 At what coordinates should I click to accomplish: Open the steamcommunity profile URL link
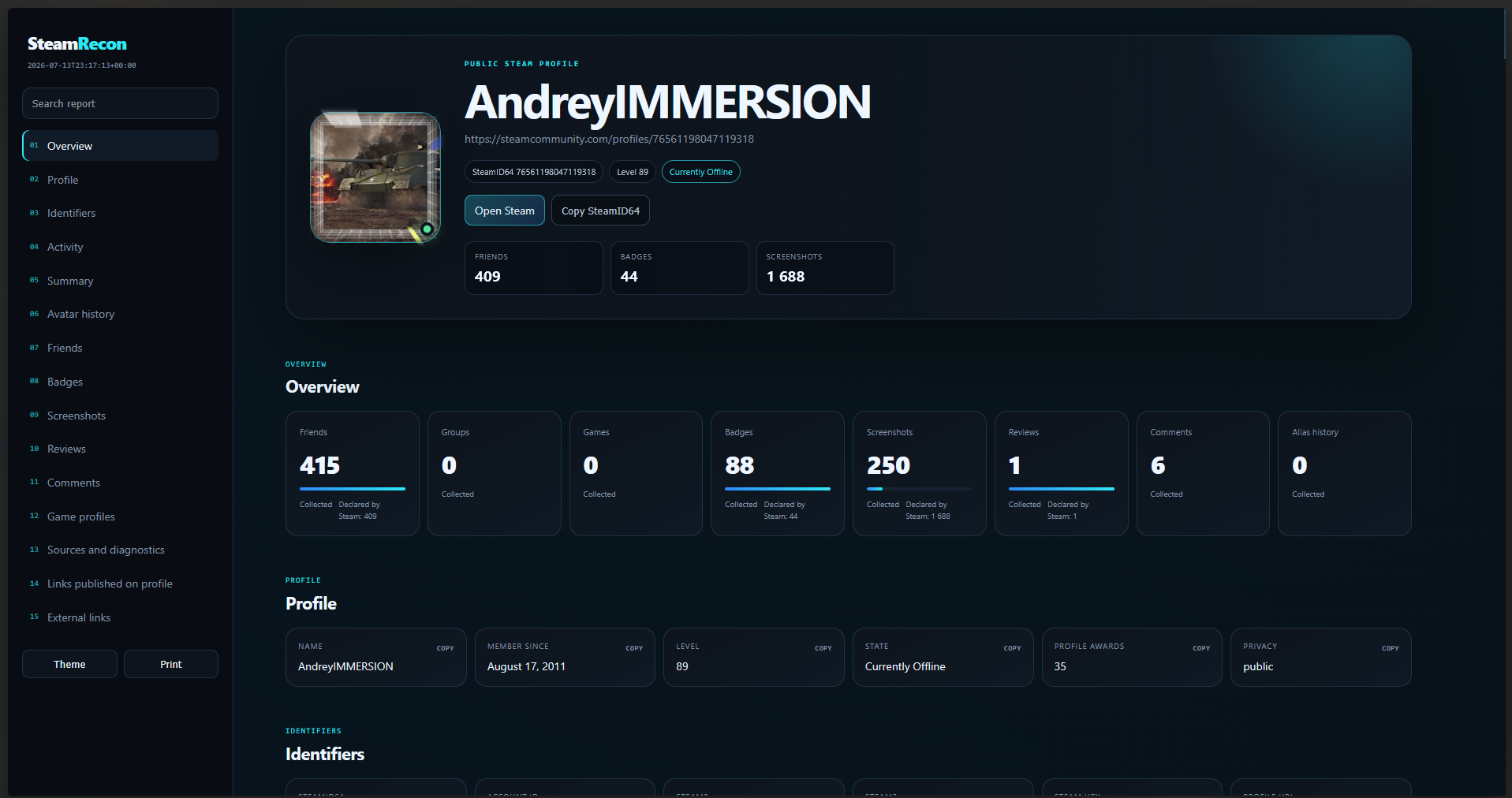point(609,139)
